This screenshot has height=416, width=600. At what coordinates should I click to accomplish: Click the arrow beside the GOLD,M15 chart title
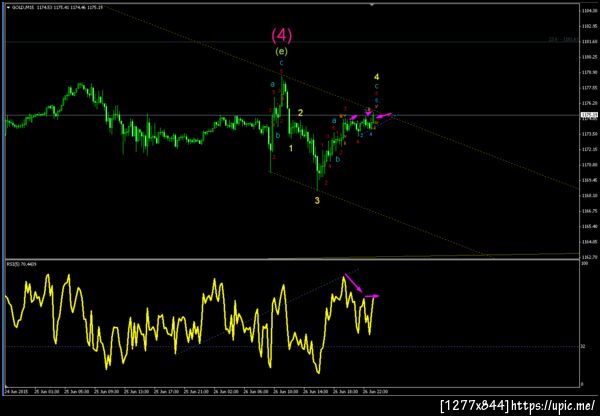coord(9,7)
